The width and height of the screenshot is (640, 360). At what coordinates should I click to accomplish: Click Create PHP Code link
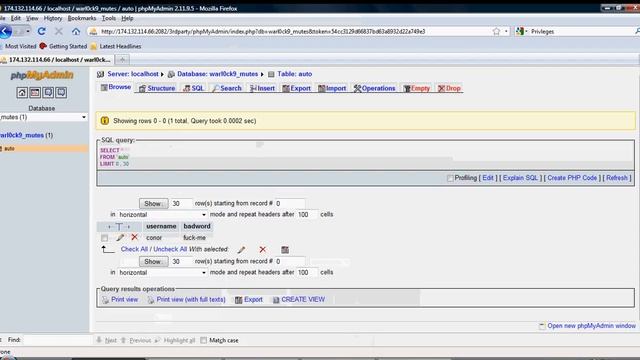point(572,178)
